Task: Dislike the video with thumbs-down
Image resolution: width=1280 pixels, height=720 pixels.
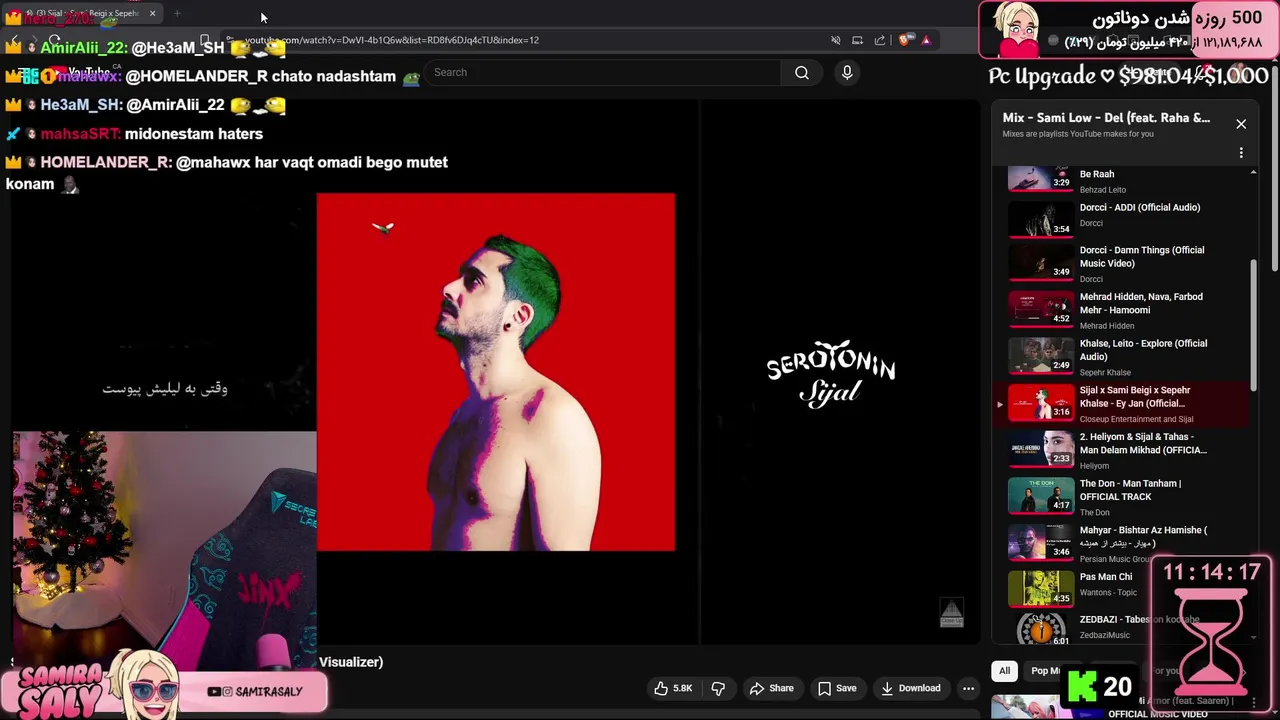Action: (717, 688)
